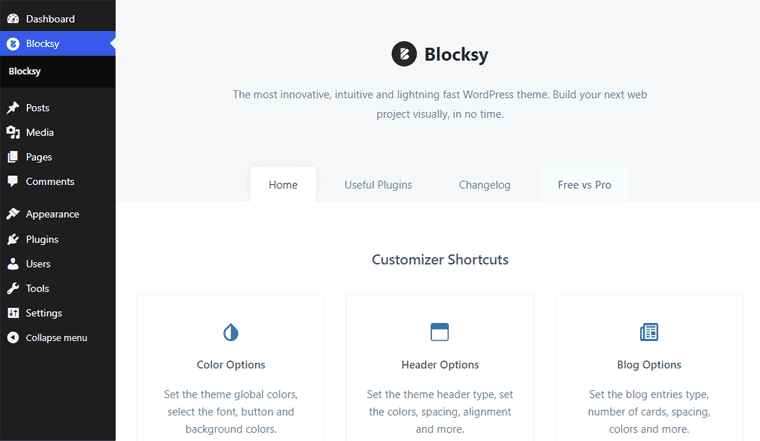Open Color Options half-drop icon
The height and width of the screenshot is (441, 760).
pyautogui.click(x=231, y=332)
